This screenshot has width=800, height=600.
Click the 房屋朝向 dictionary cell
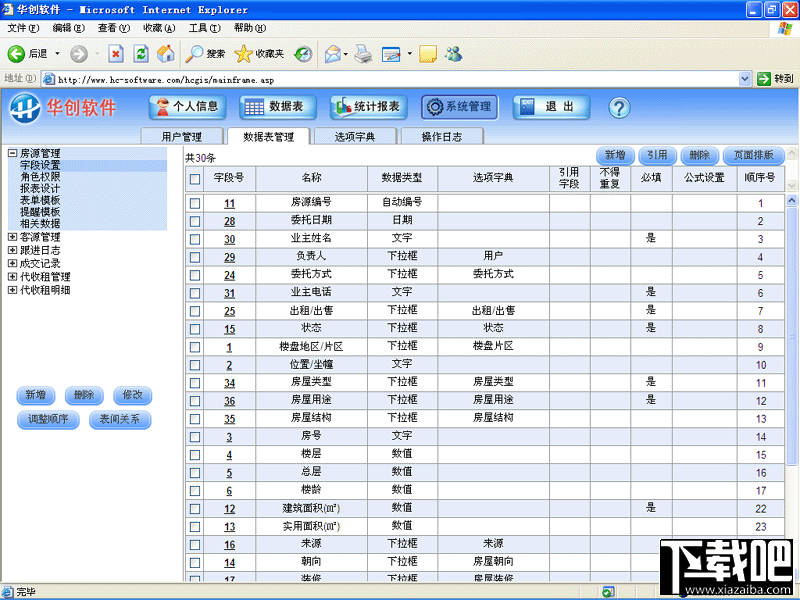click(493, 561)
